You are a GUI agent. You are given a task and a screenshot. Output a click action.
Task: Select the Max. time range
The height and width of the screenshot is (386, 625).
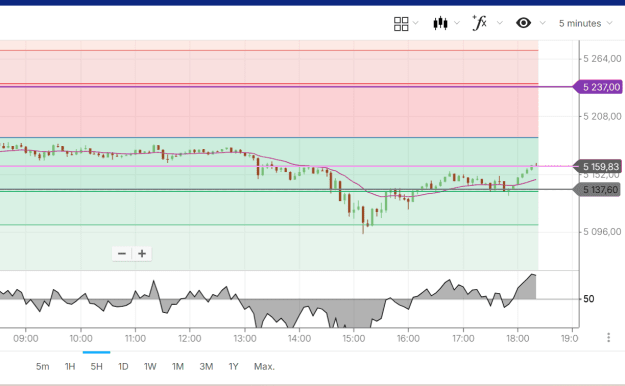264,366
